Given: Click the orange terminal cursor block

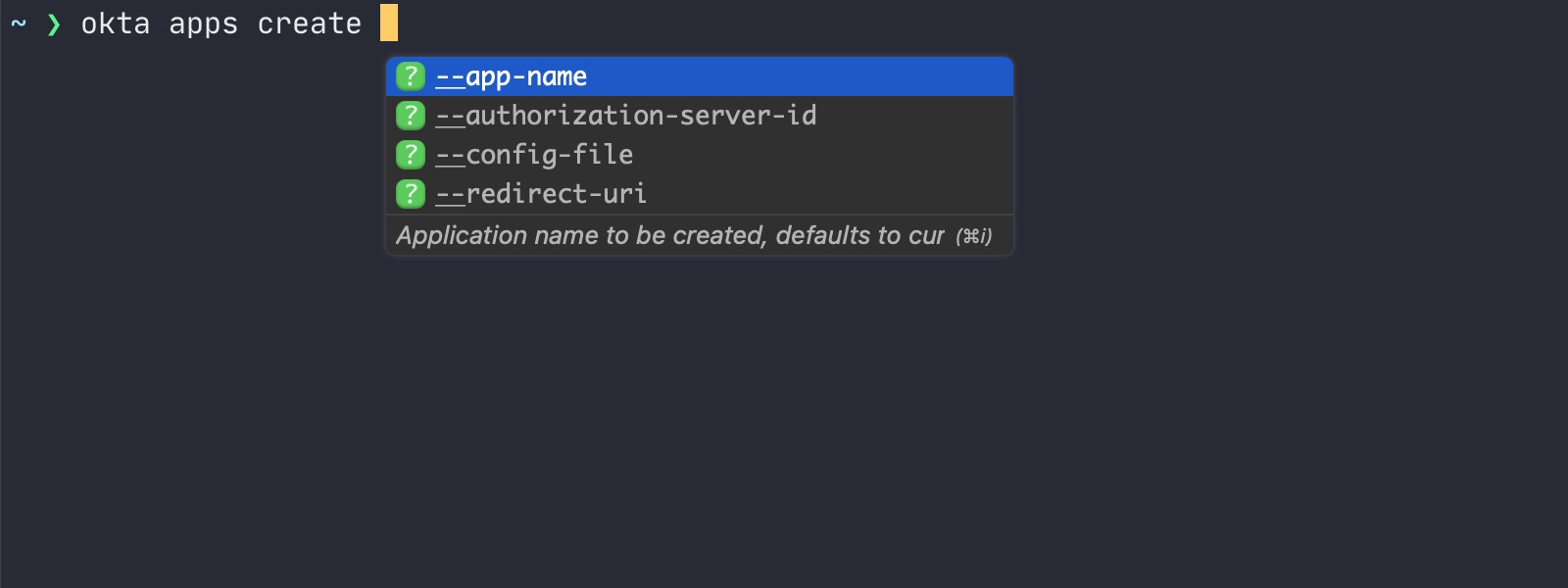Looking at the screenshot, I should 389,23.
